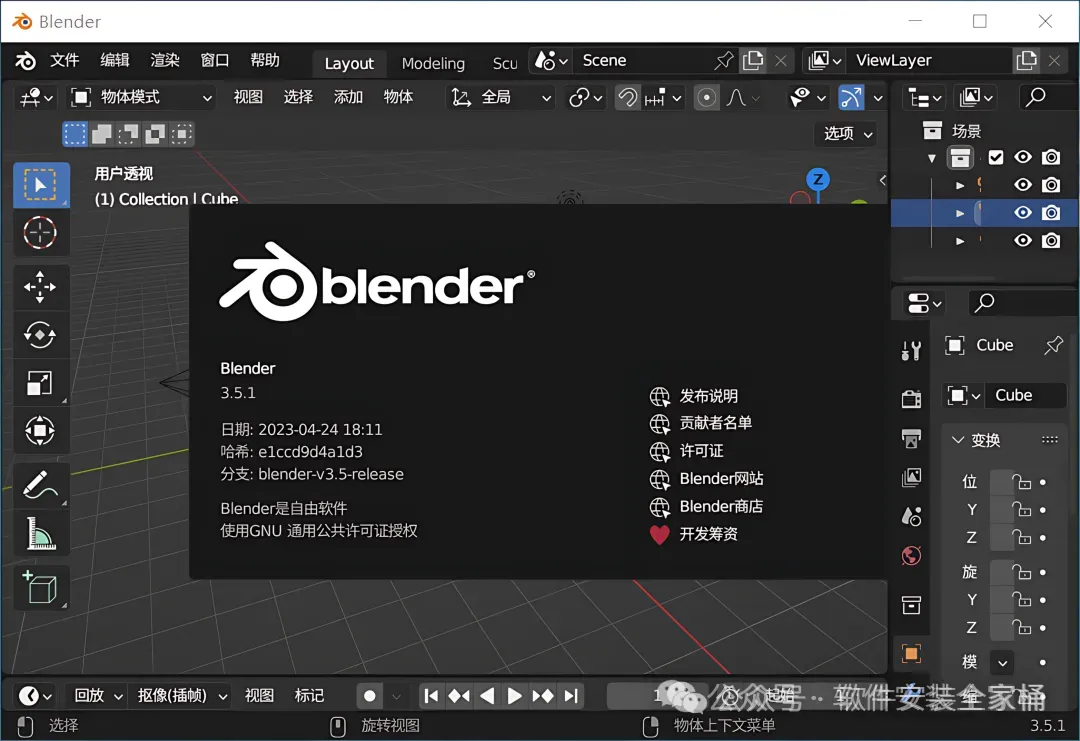Open the outliner display mode dropdown

[973, 98]
